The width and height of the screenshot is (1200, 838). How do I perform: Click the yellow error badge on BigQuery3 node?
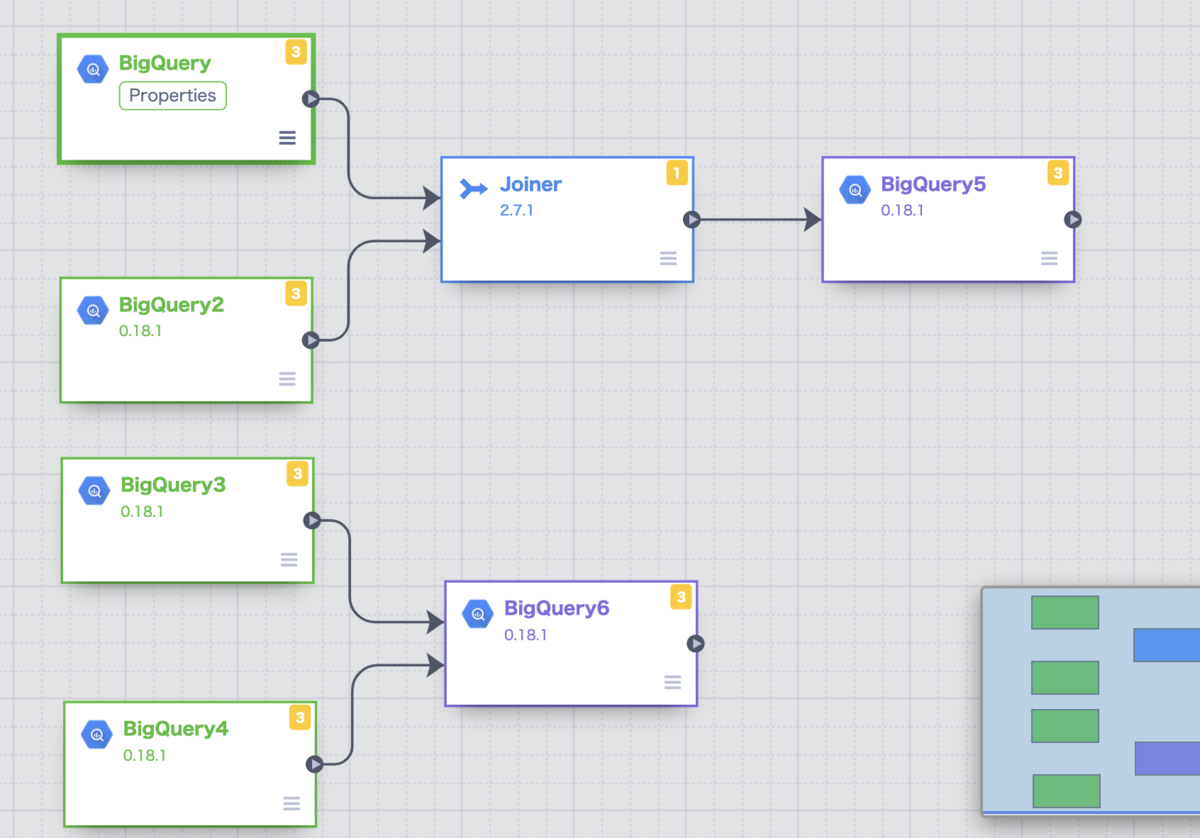tap(297, 474)
